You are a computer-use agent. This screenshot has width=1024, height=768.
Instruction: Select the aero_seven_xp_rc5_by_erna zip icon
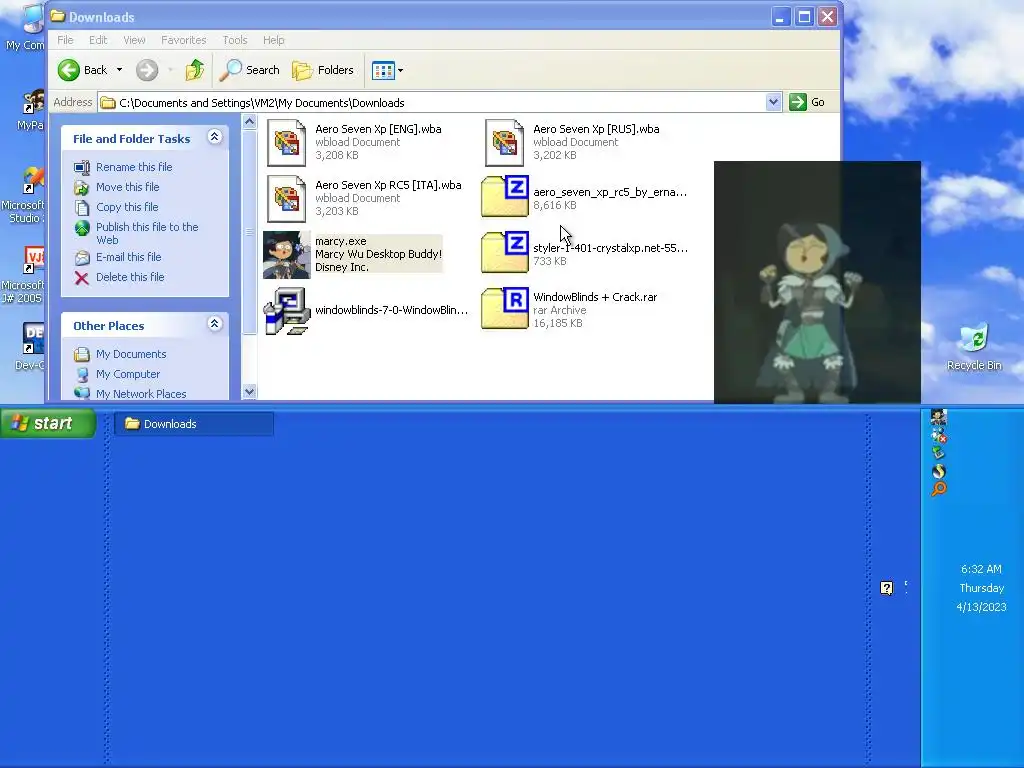(x=505, y=196)
